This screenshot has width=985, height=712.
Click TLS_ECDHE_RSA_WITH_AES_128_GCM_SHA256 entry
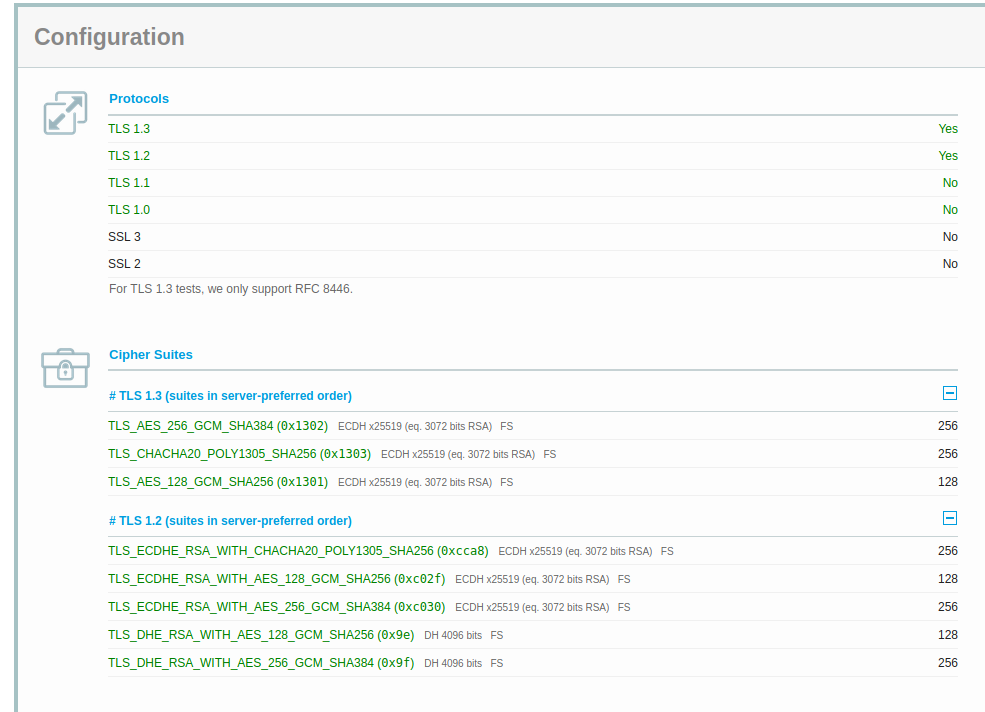click(x=277, y=579)
